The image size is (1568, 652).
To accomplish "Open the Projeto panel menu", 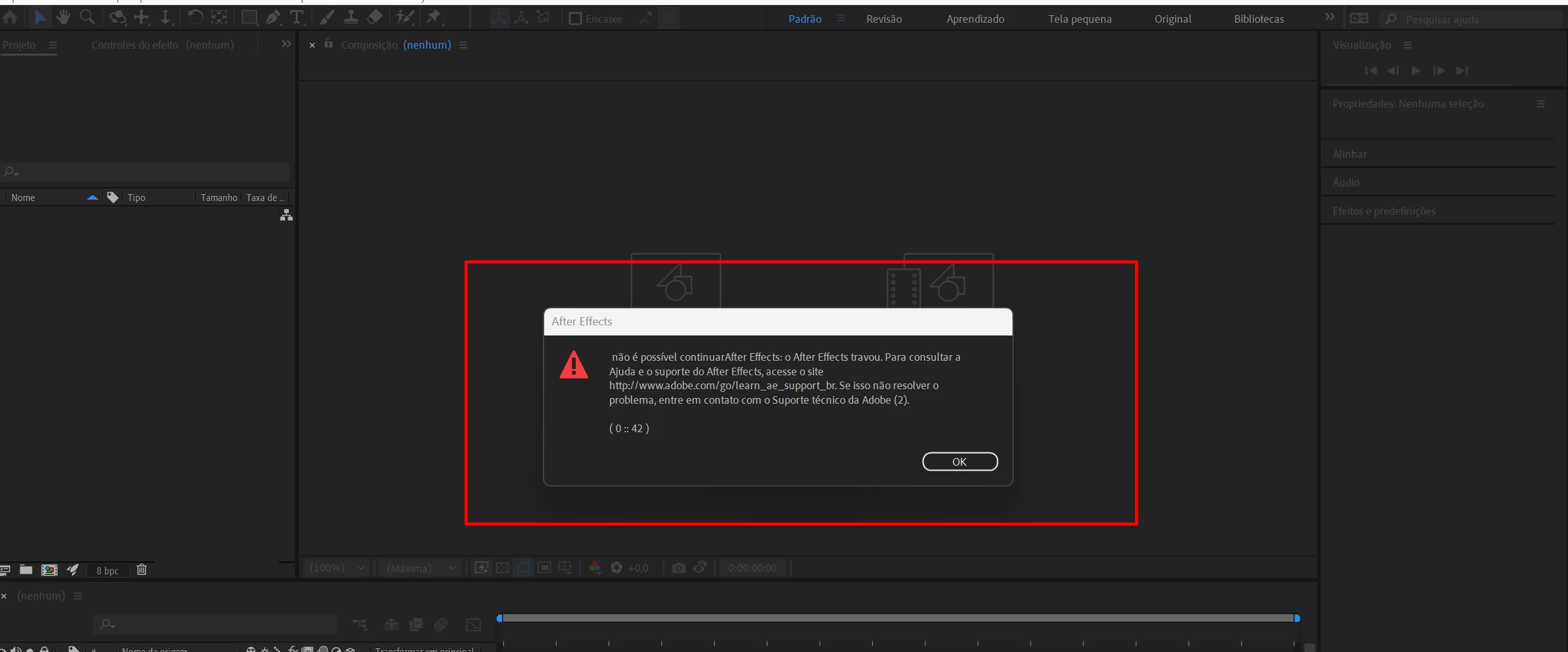I will pos(53,45).
